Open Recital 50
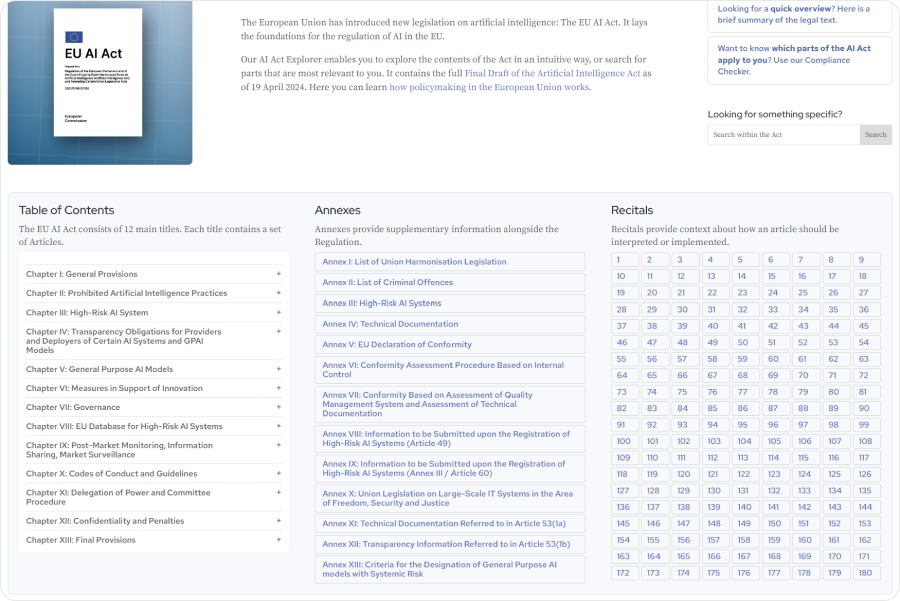The height and width of the screenshot is (601, 900). pyautogui.click(x=746, y=342)
